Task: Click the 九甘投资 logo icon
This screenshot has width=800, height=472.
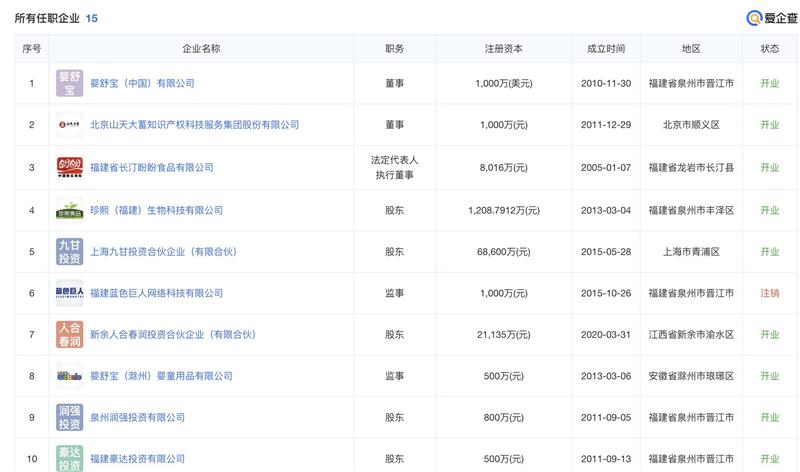Action: pos(69,251)
